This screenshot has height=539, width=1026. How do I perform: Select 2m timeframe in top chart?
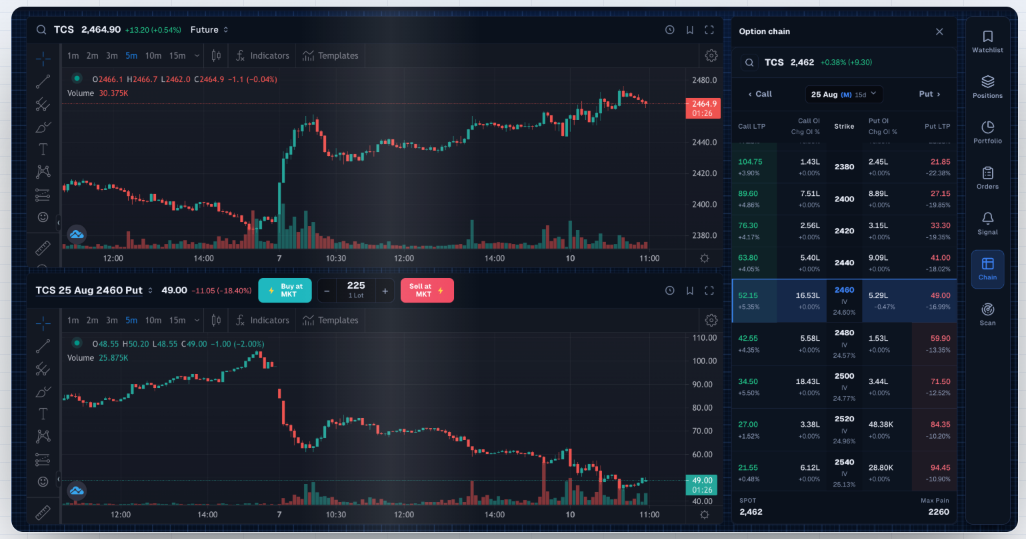[92, 56]
